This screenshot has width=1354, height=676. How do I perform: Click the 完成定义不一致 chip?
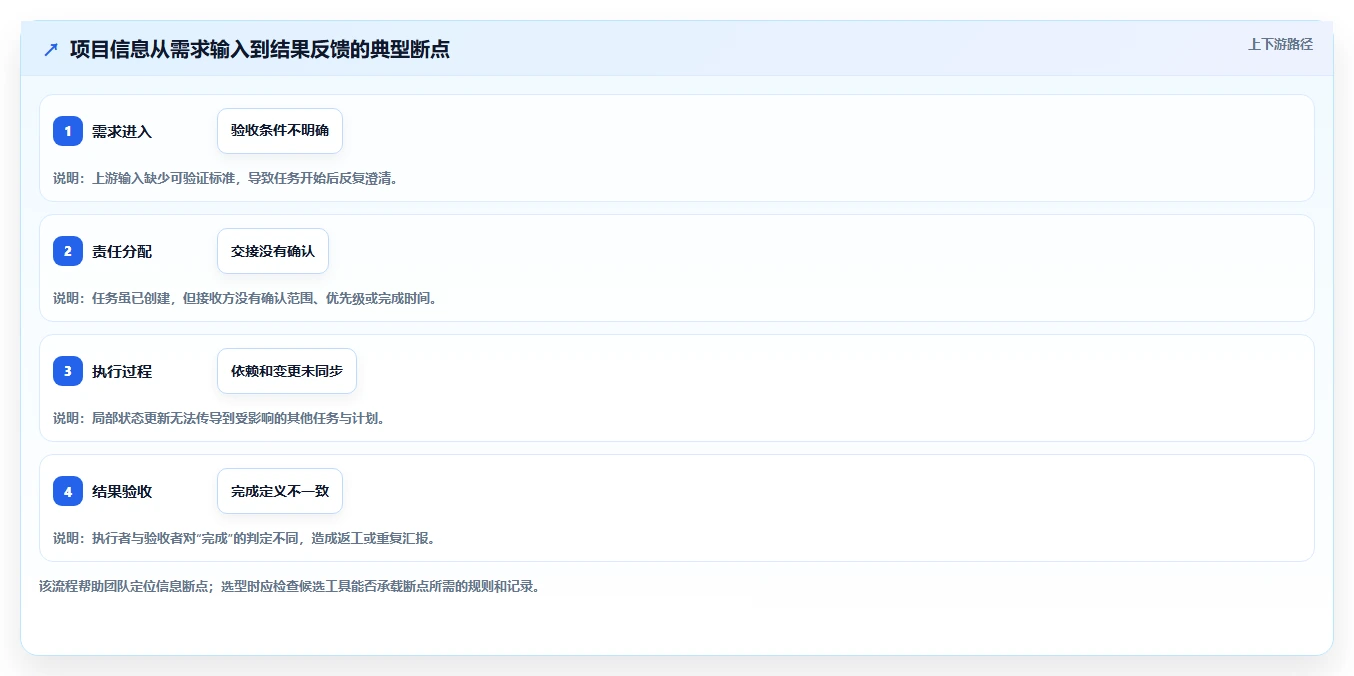point(280,491)
